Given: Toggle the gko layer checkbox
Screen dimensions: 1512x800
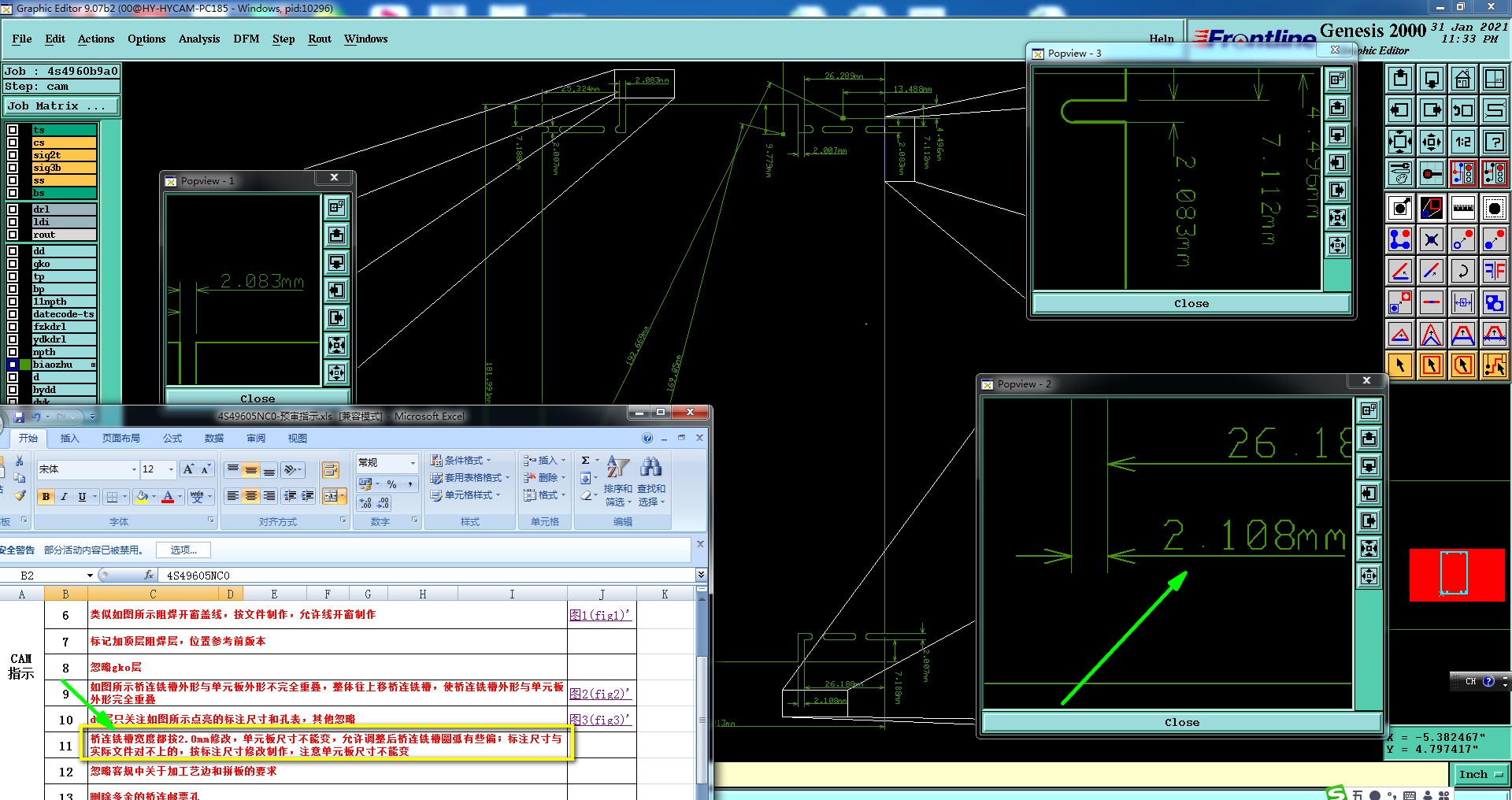Looking at the screenshot, I should coord(13,264).
